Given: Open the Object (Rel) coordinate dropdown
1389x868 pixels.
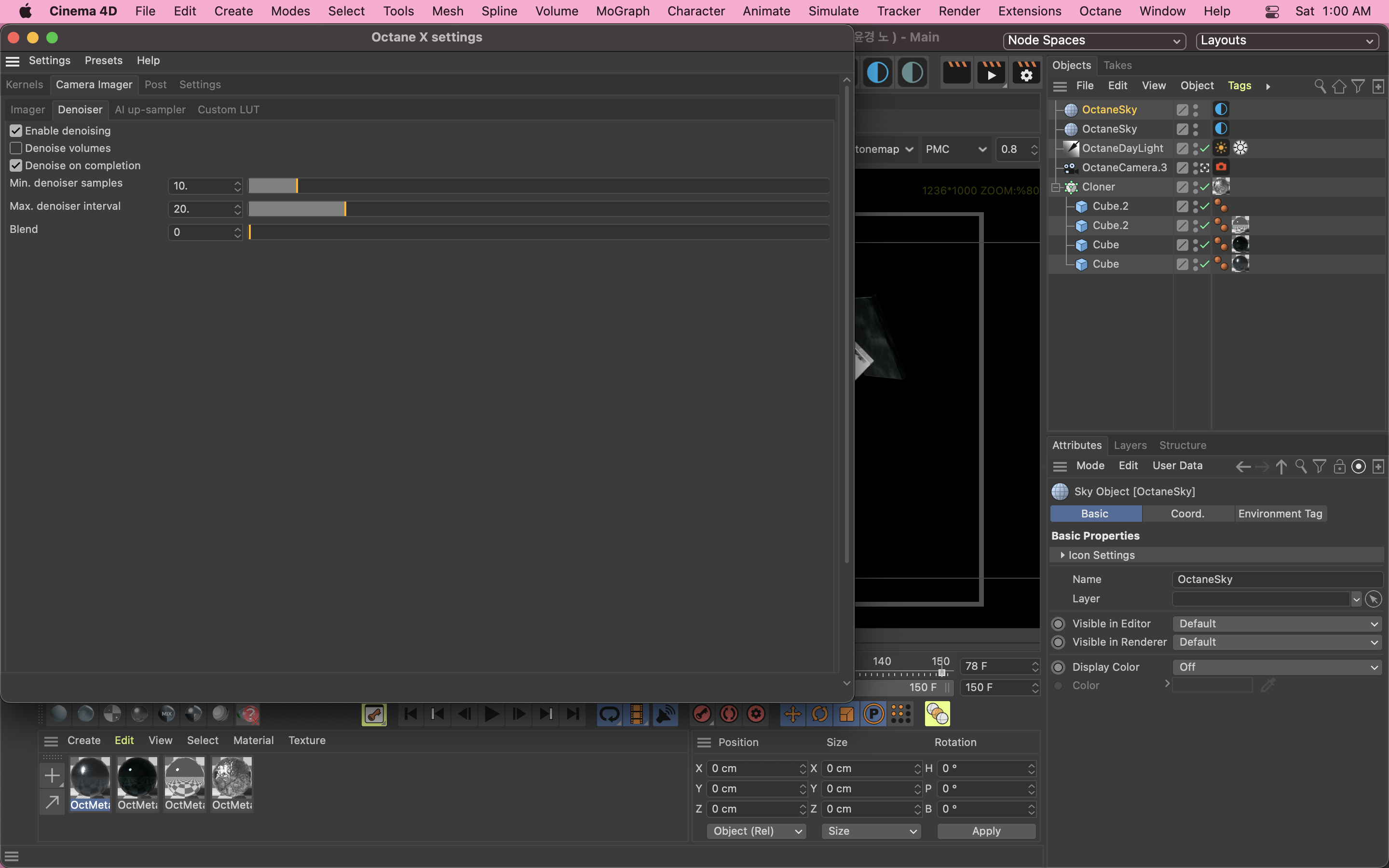Looking at the screenshot, I should (x=757, y=831).
